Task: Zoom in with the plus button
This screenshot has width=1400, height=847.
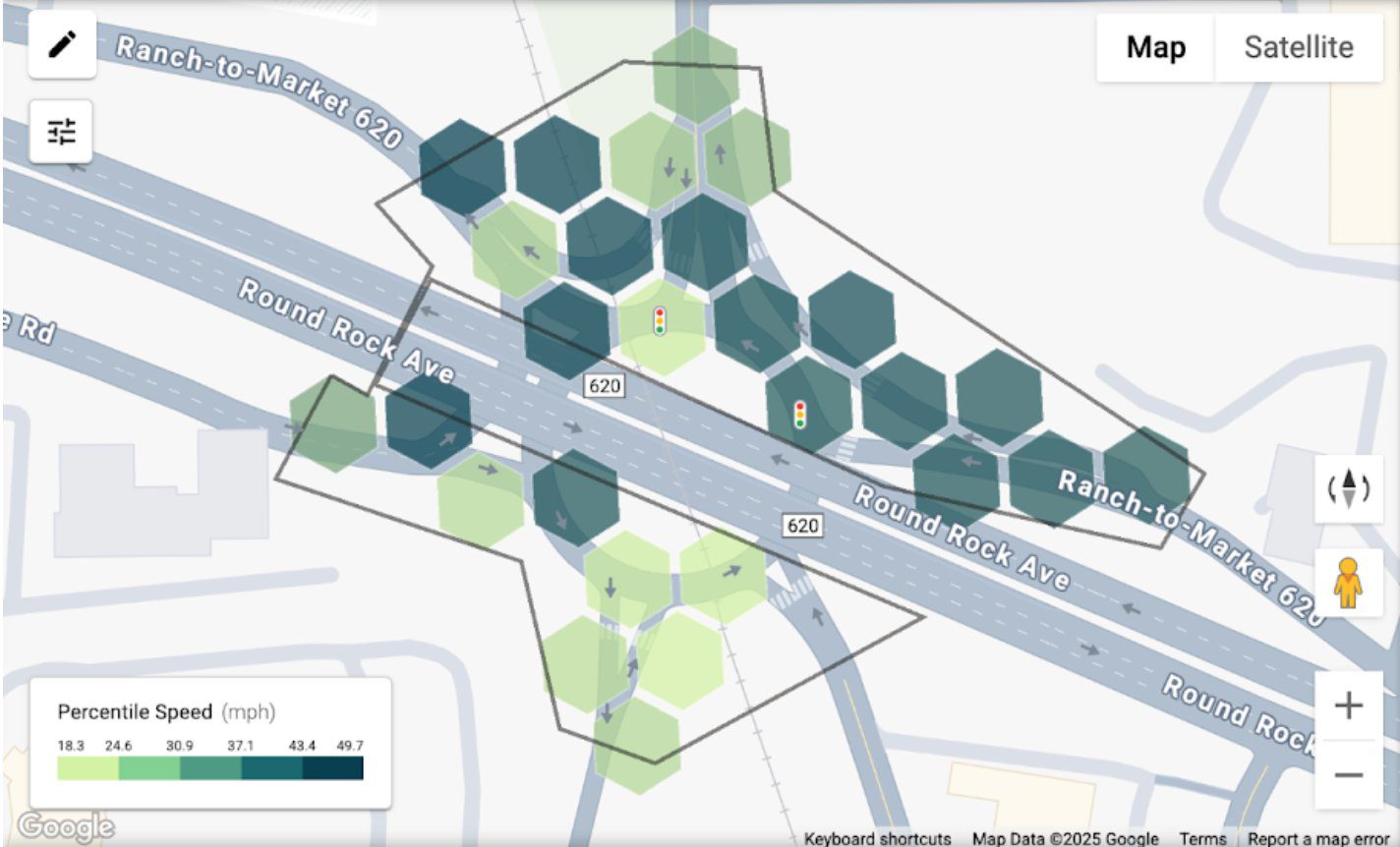Action: (x=1351, y=706)
